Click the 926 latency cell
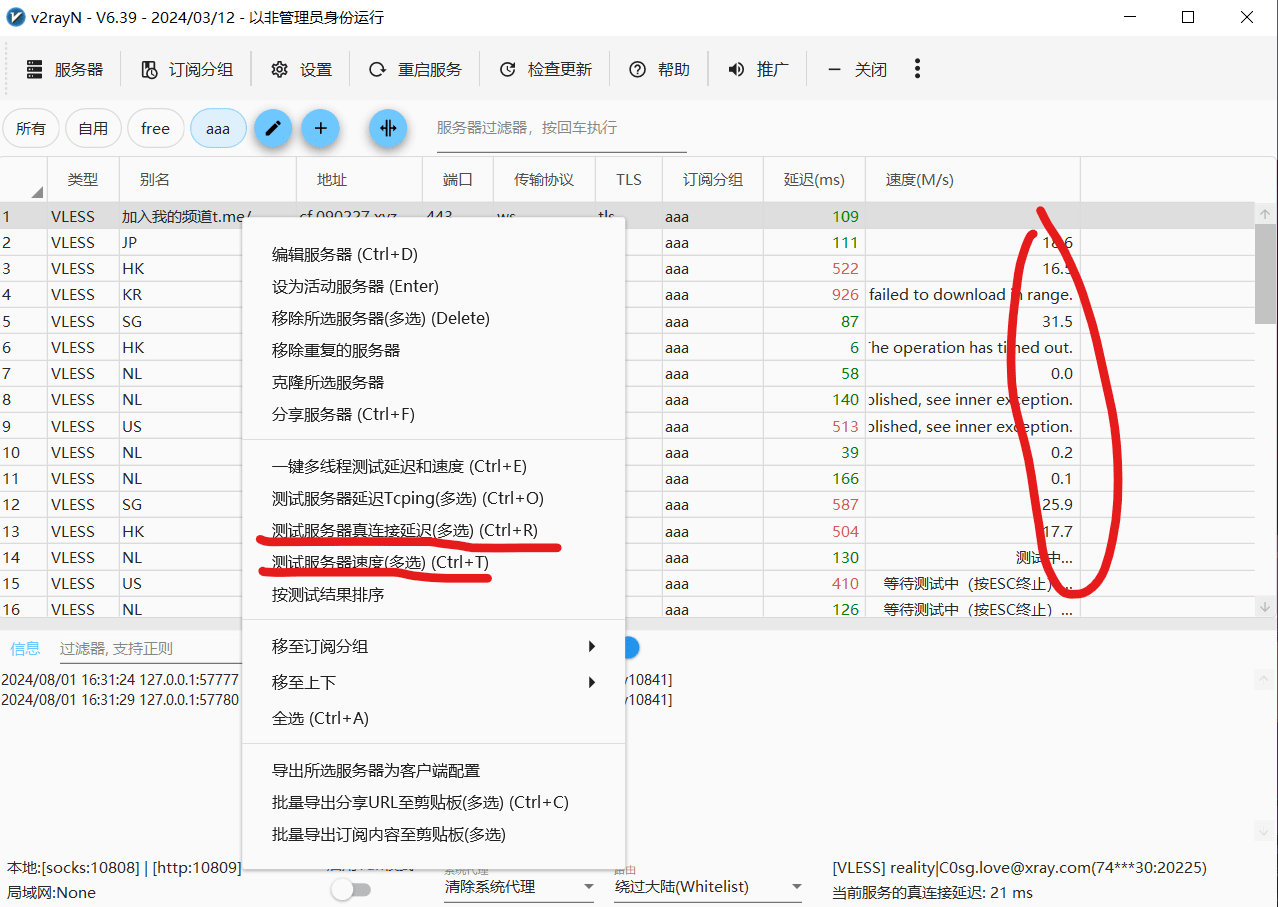 tap(814, 295)
